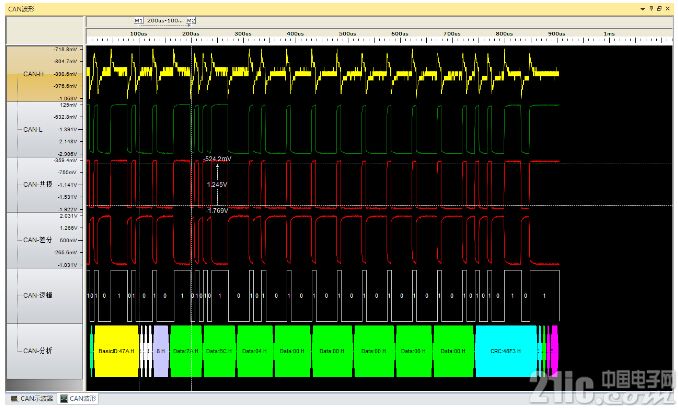This screenshot has height=408, width=678.
Task: Select the CAN-L channel label
Action: click(33, 129)
